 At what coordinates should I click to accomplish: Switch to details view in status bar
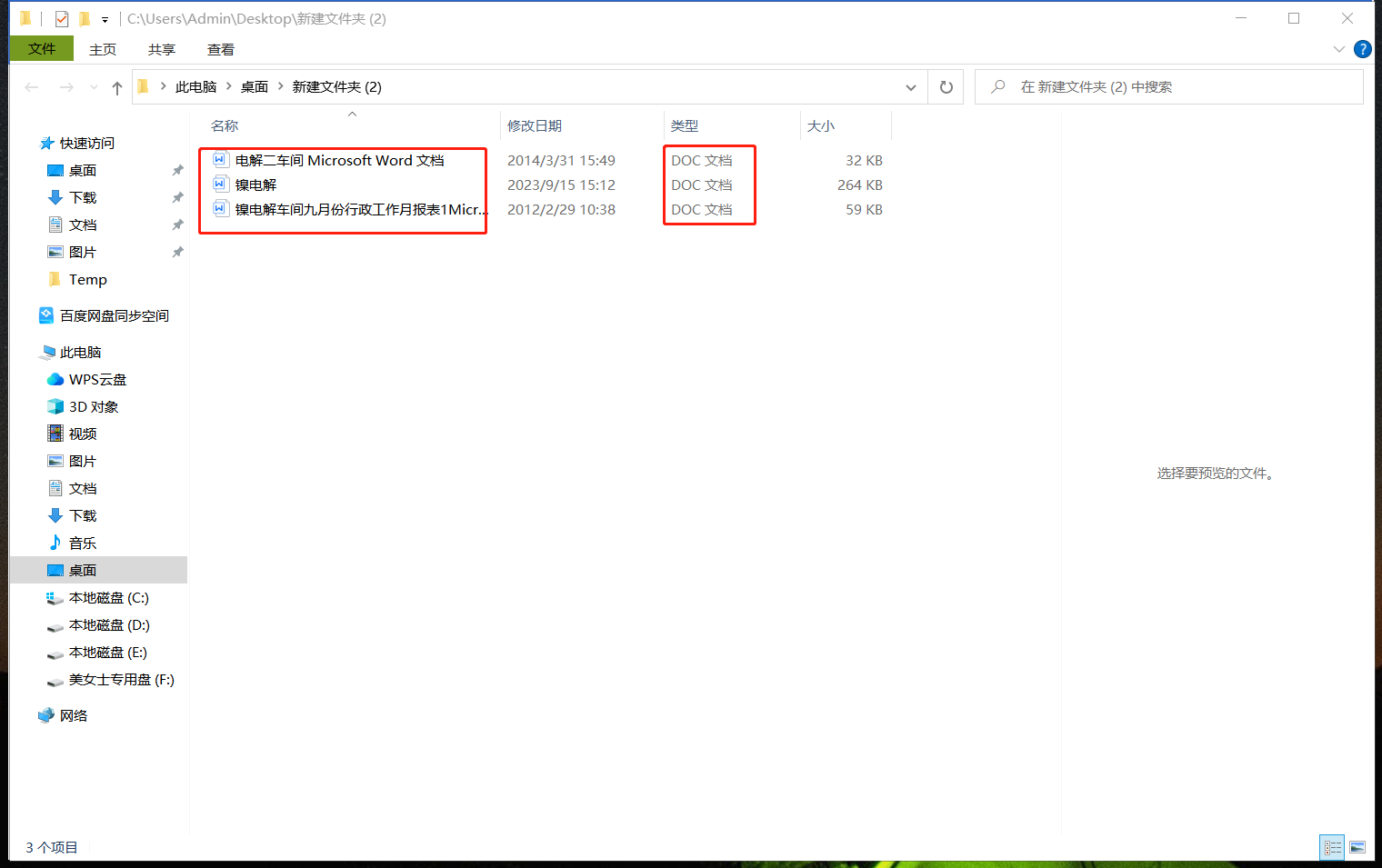(x=1332, y=847)
